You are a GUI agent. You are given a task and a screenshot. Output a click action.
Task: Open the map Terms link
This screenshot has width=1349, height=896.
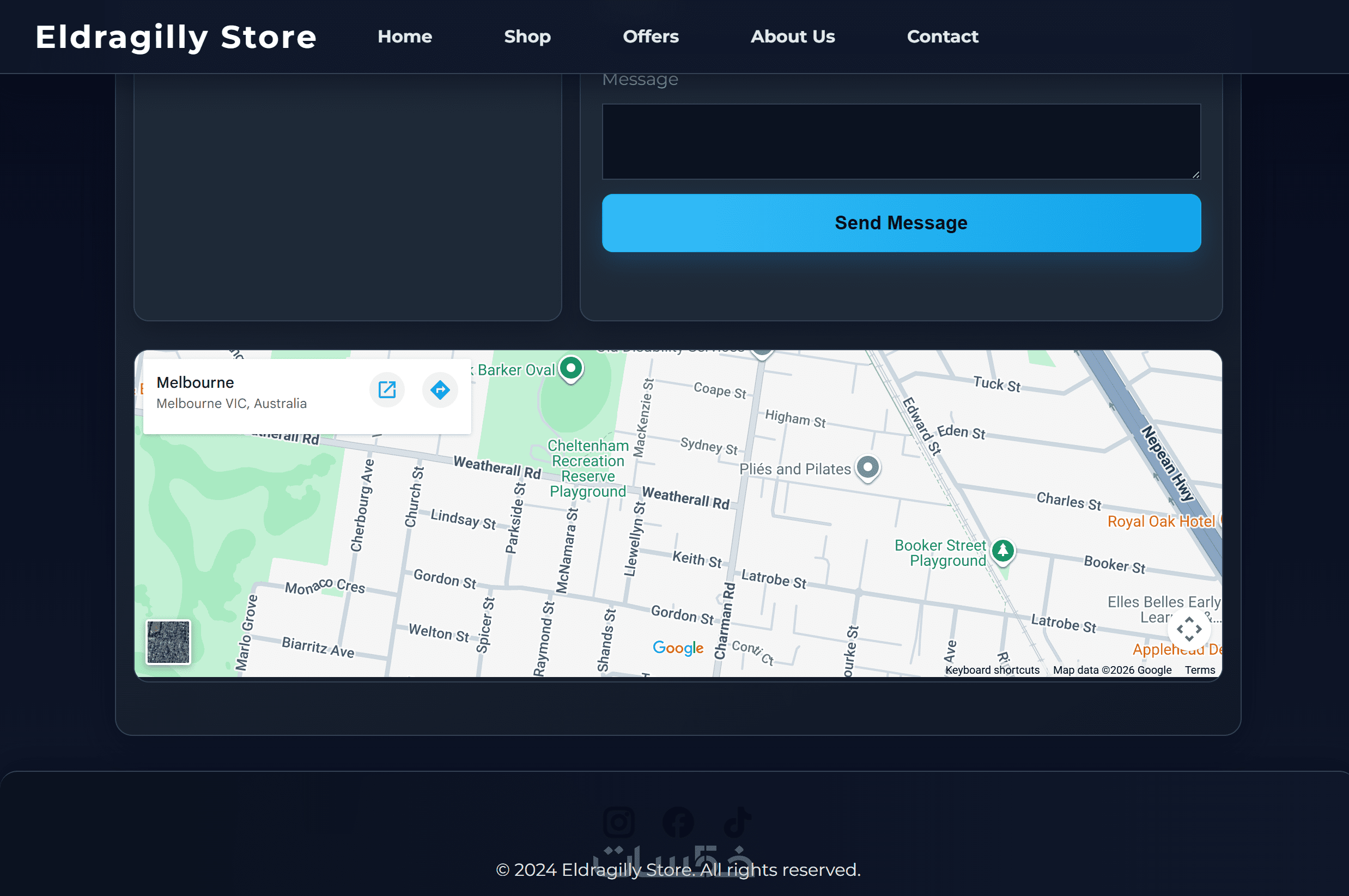coord(1199,670)
